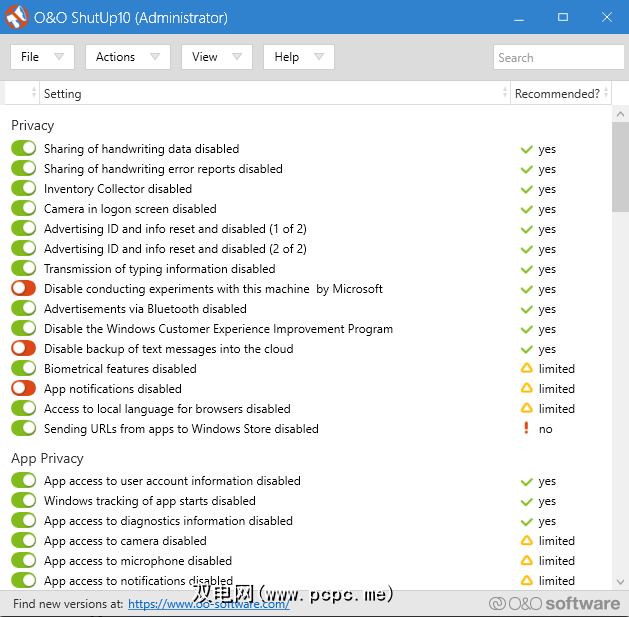629x617 pixels.
Task: Enable Disable conducting experiments by Microsoft toggle
Action: coord(23,289)
